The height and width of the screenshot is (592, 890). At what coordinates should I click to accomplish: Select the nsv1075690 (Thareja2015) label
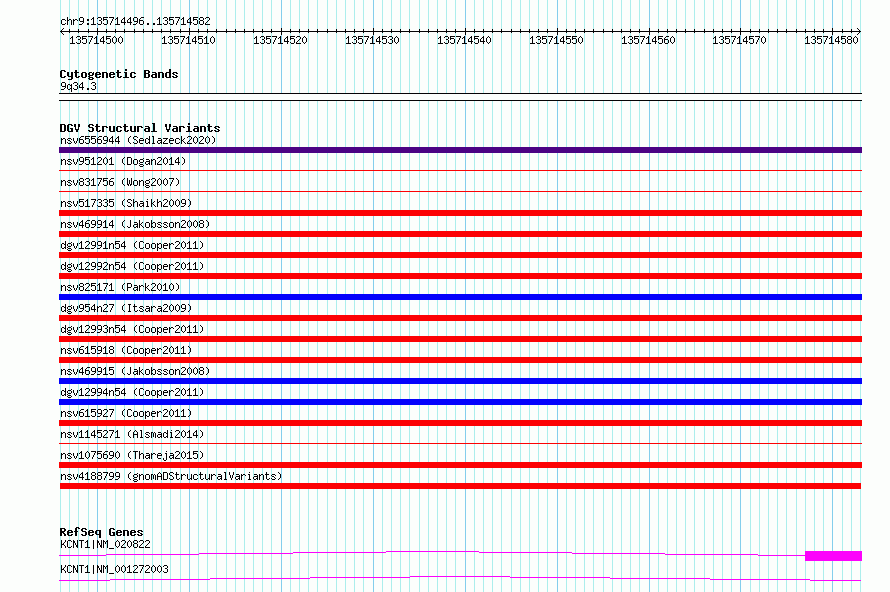click(132, 455)
